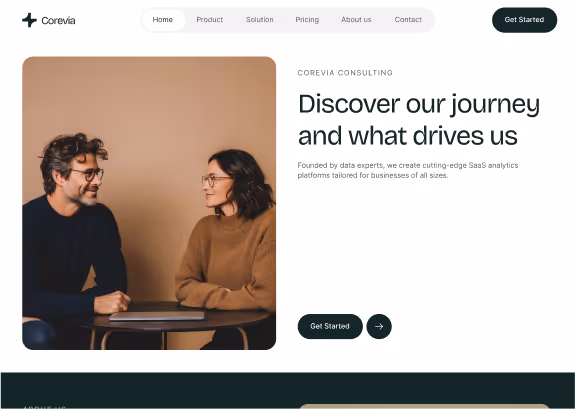Click the navigation pill background bar

288,20
